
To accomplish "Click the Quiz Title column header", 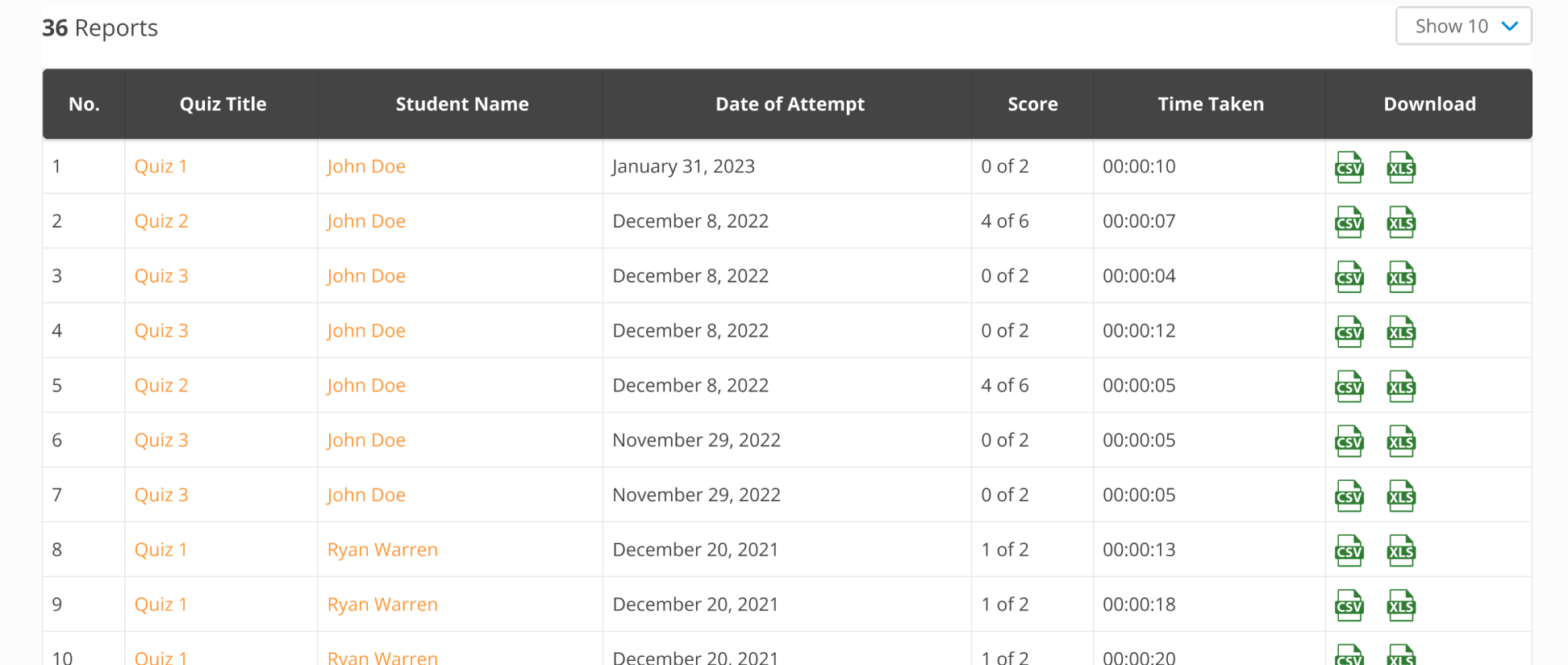I will pyautogui.click(x=223, y=104).
